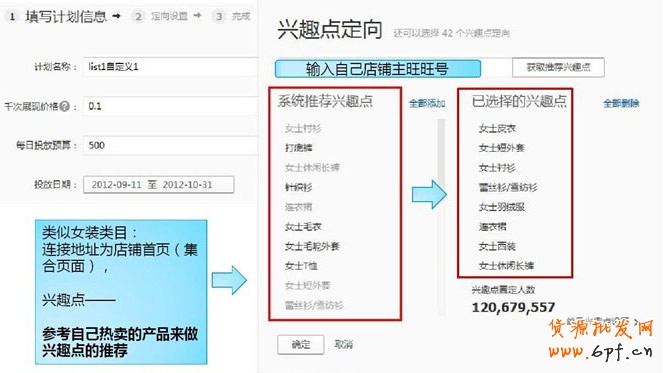Click the 全部添加 link

point(427,103)
